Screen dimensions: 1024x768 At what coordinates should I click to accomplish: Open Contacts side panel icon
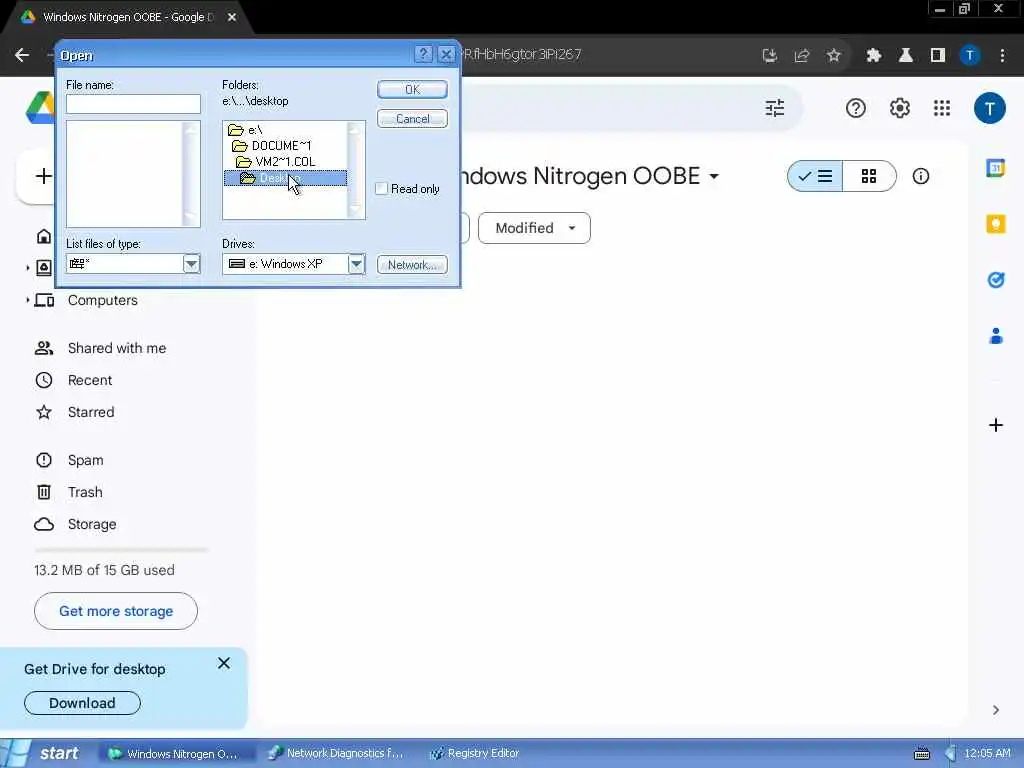click(x=996, y=336)
